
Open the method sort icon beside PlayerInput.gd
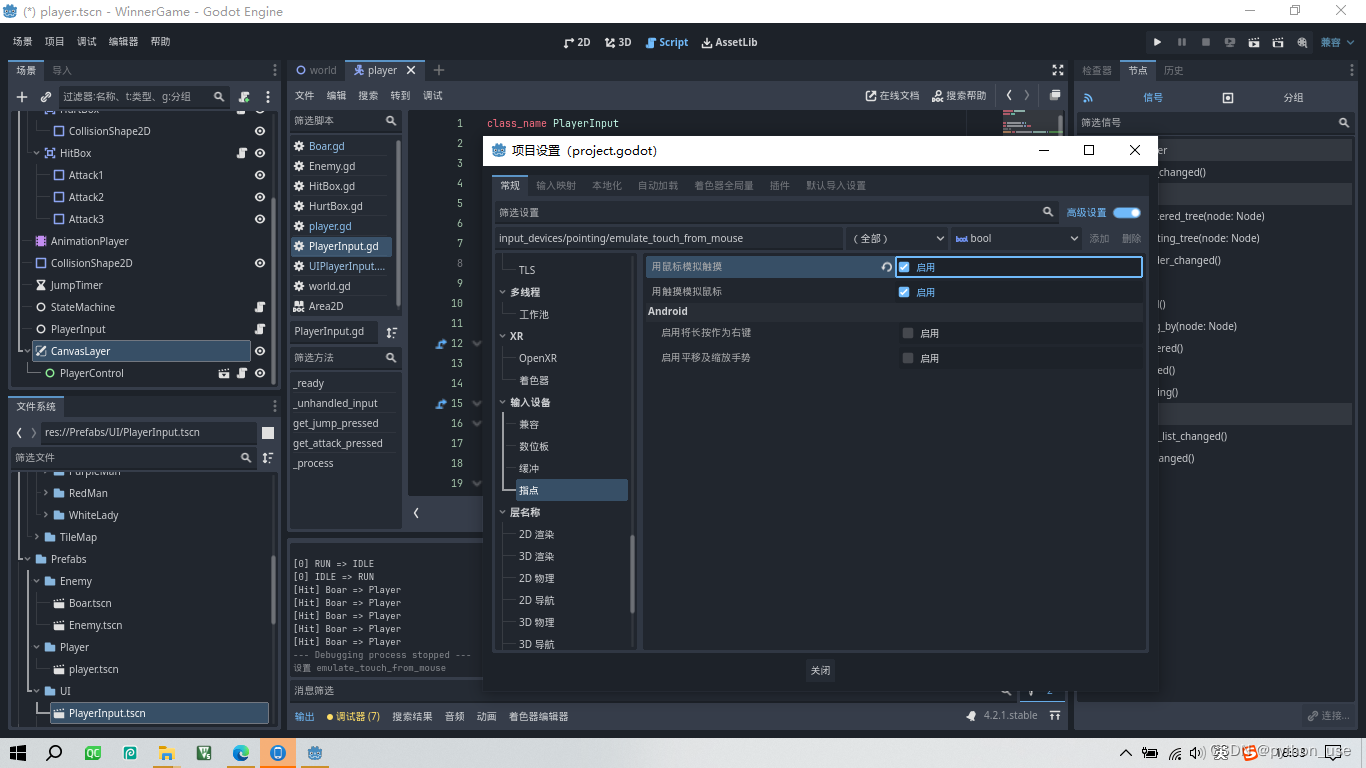[389, 331]
